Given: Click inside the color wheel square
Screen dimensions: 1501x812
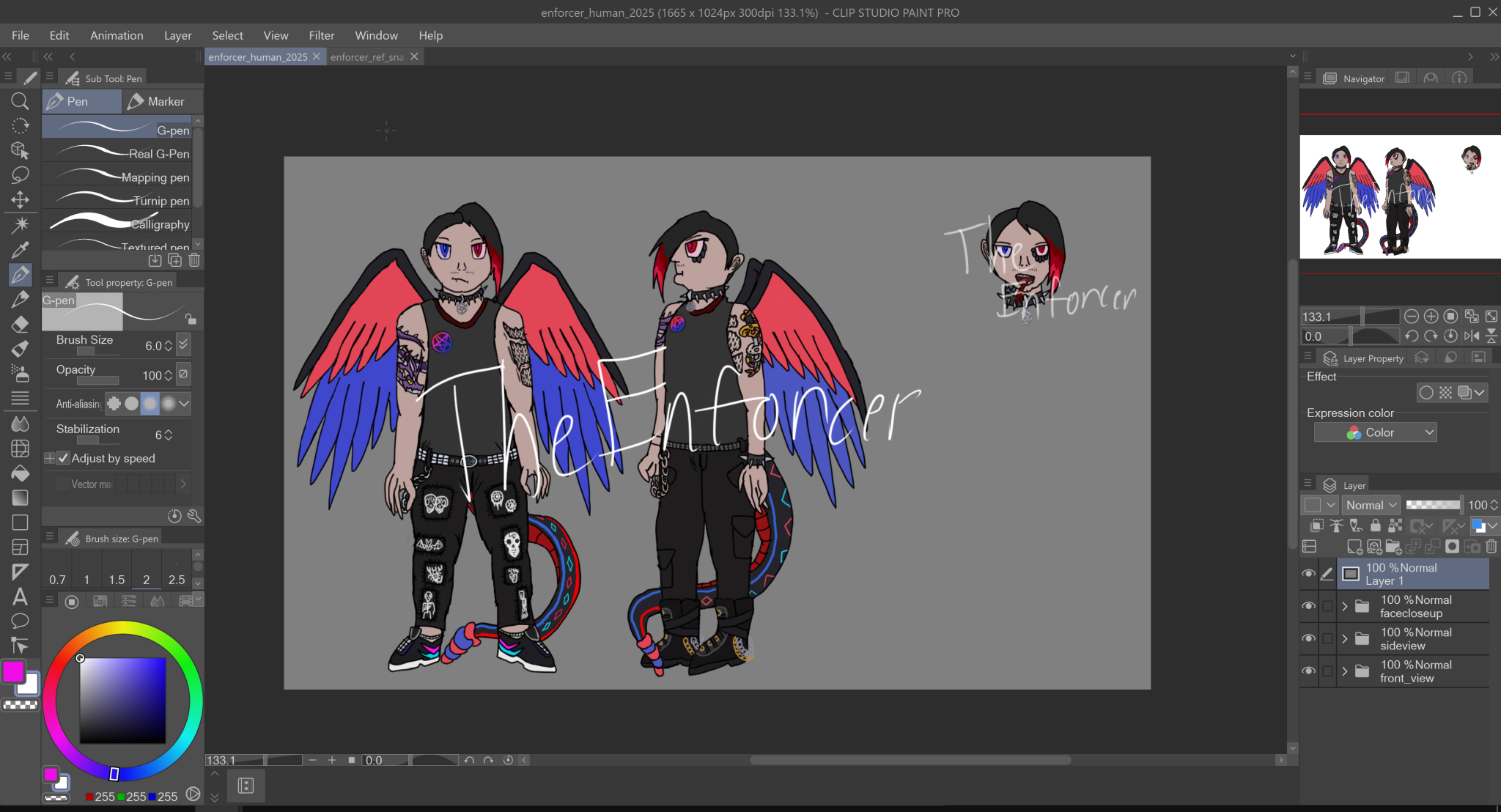Looking at the screenshot, I should (122, 701).
